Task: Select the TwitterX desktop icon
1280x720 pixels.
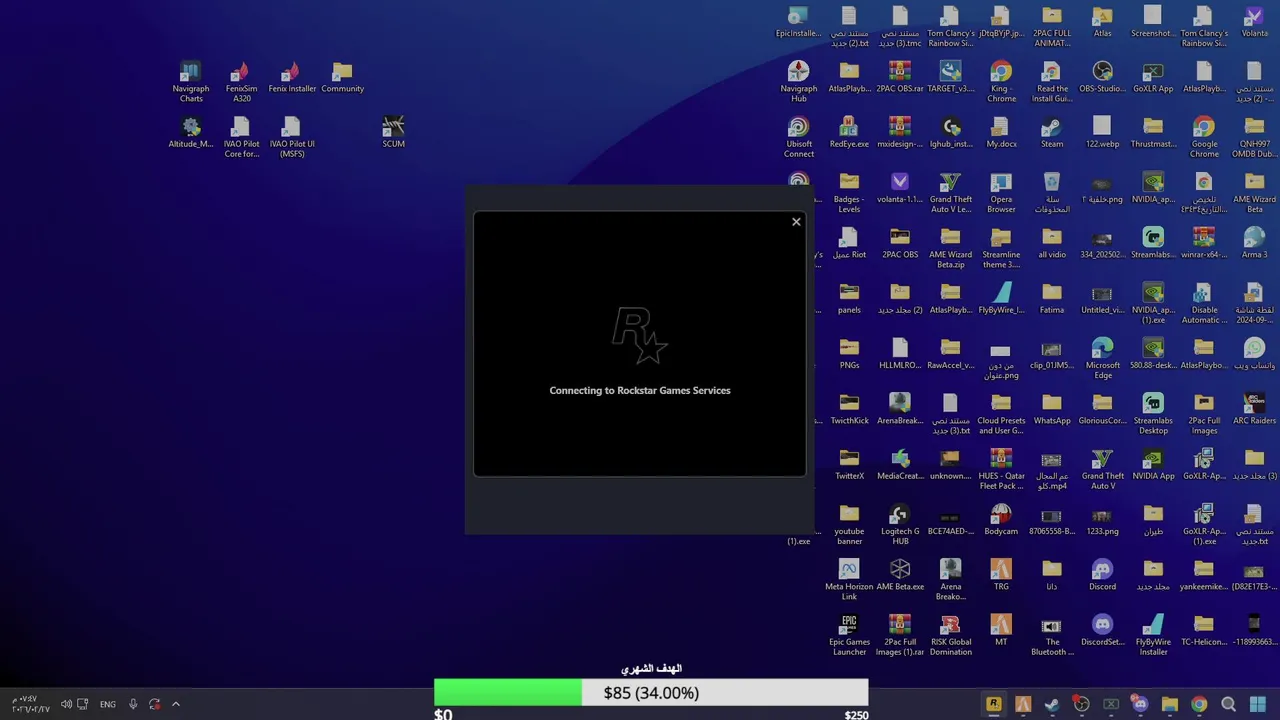Action: [x=849, y=465]
